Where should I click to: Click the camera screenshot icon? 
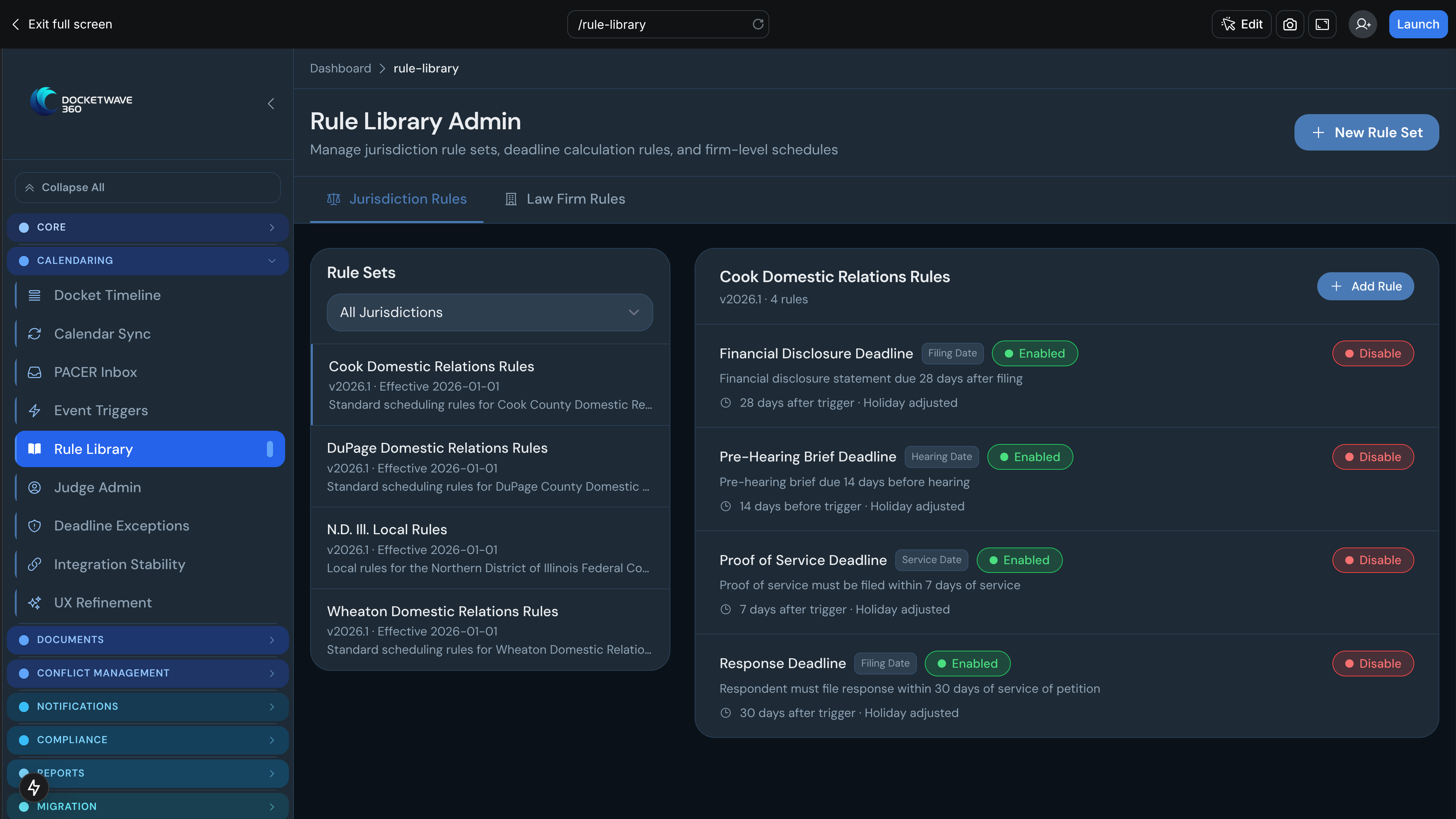(x=1289, y=24)
